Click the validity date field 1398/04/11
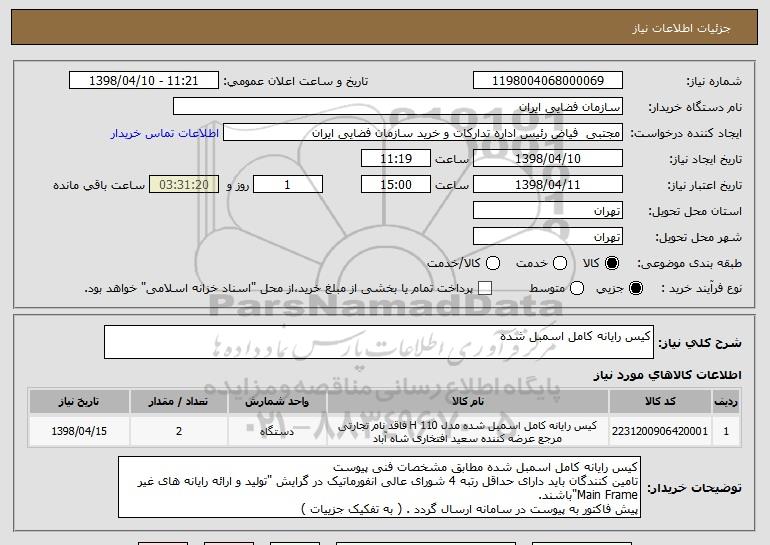Screen dimensions: 770x545 coord(548,185)
